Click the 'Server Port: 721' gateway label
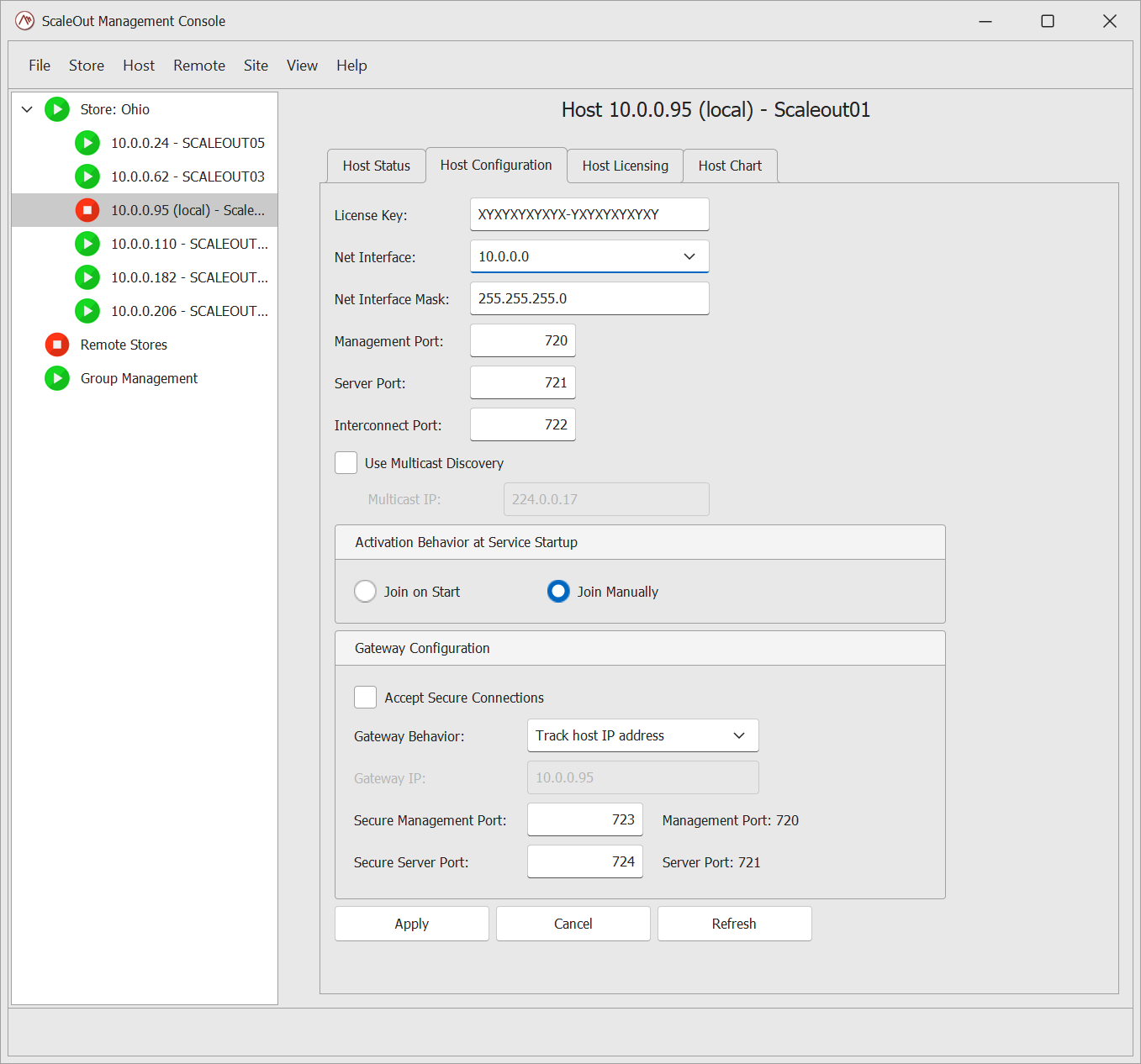Screen dimensions: 1141x1064 pos(711,862)
